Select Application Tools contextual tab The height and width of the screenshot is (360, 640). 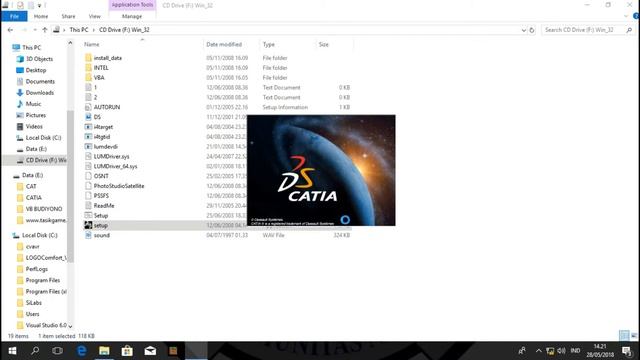132,5
